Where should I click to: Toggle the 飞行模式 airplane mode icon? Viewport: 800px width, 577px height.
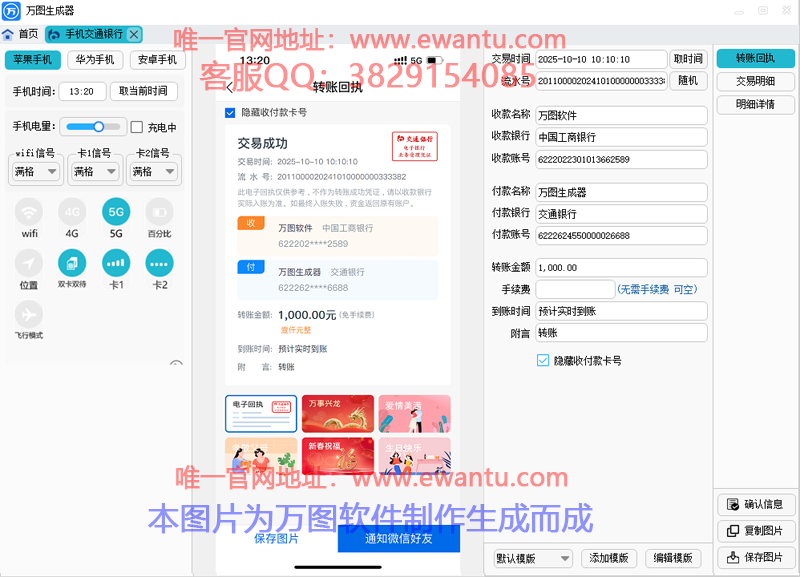(x=29, y=314)
